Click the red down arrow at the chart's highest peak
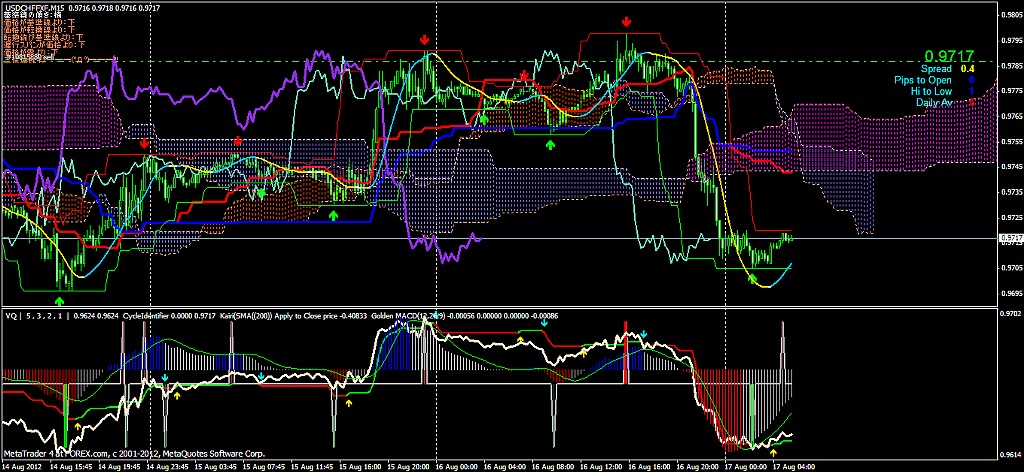1024x472 pixels. [626, 21]
